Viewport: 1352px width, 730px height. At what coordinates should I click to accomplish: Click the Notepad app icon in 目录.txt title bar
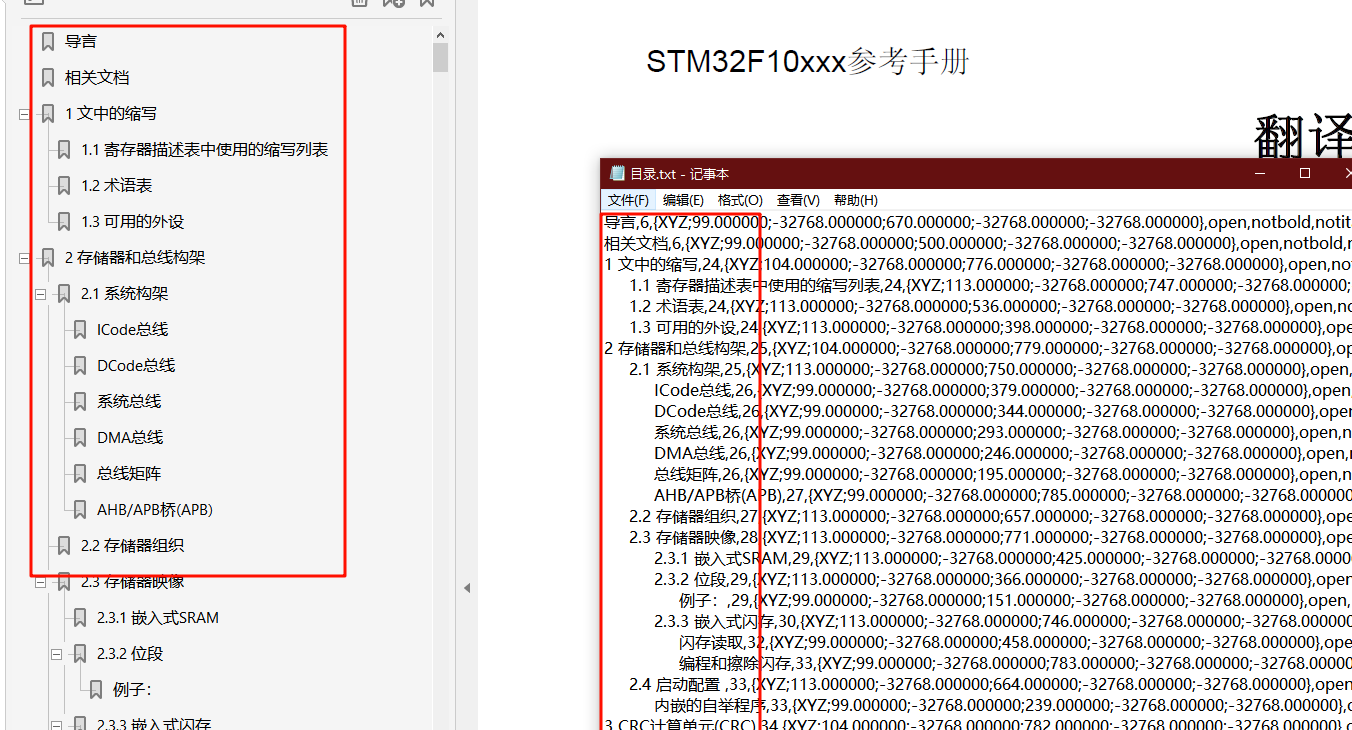point(617,174)
